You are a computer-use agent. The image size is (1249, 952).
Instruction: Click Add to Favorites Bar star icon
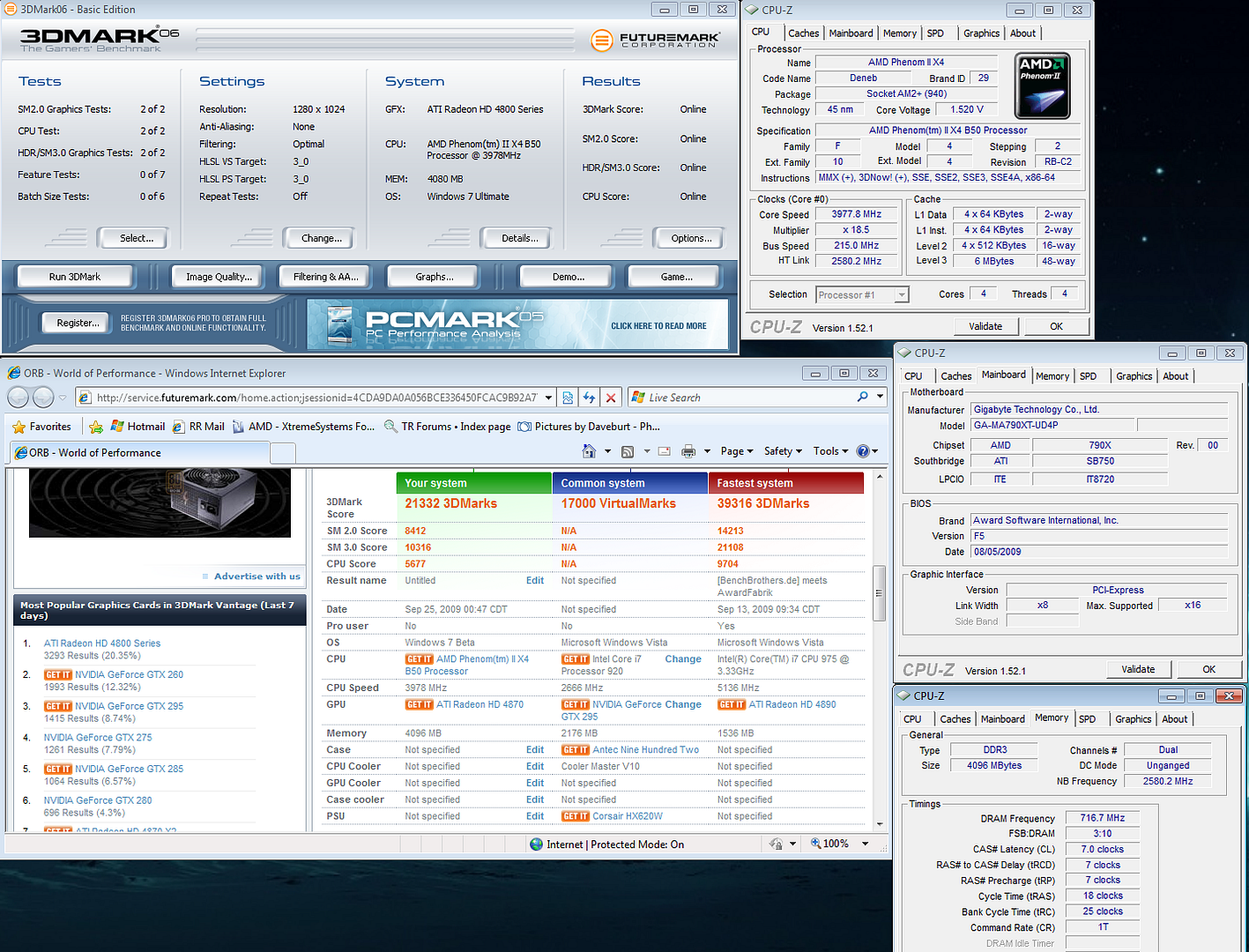pyautogui.click(x=95, y=427)
